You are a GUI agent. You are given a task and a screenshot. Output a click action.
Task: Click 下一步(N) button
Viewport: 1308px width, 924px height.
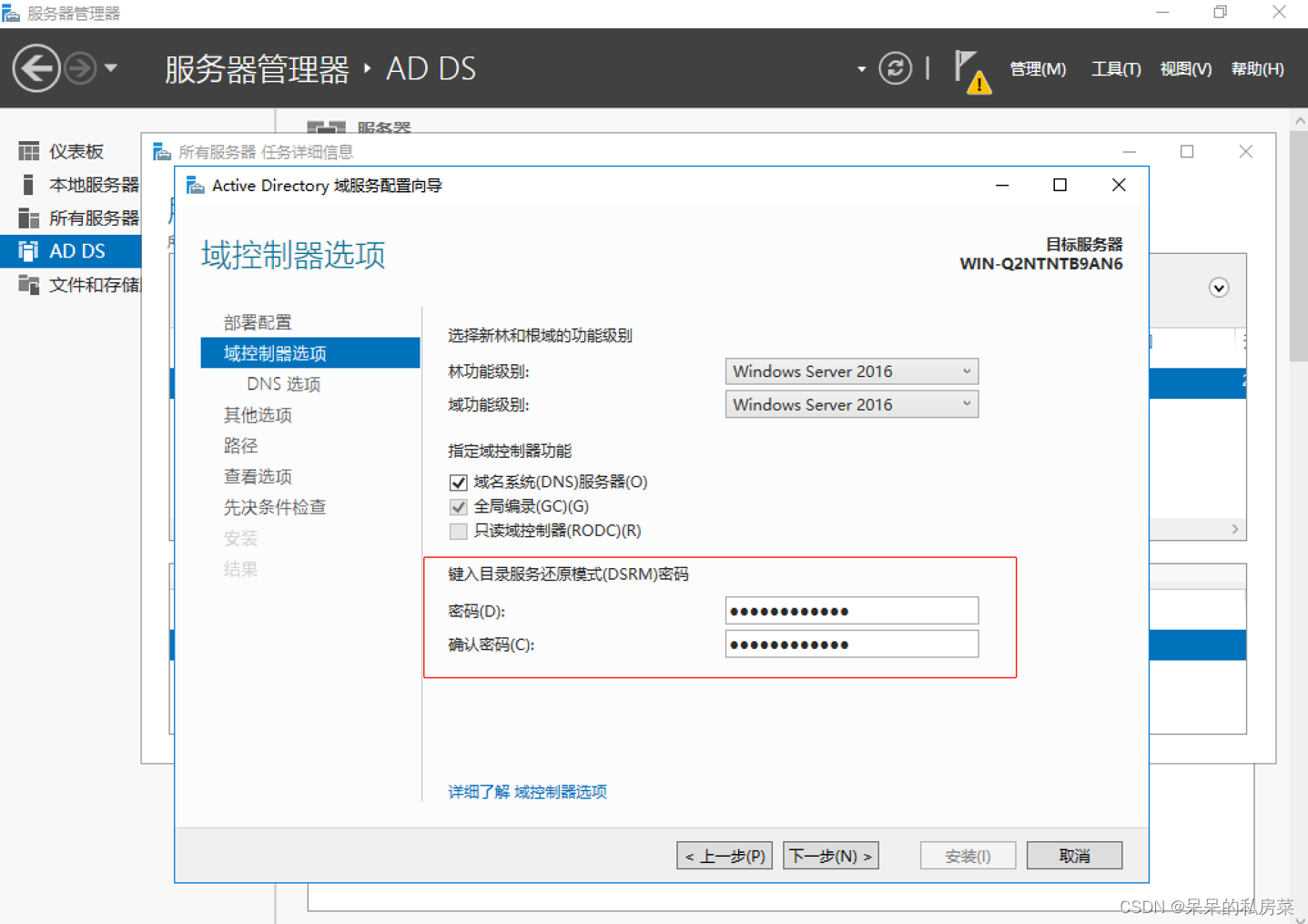[831, 856]
